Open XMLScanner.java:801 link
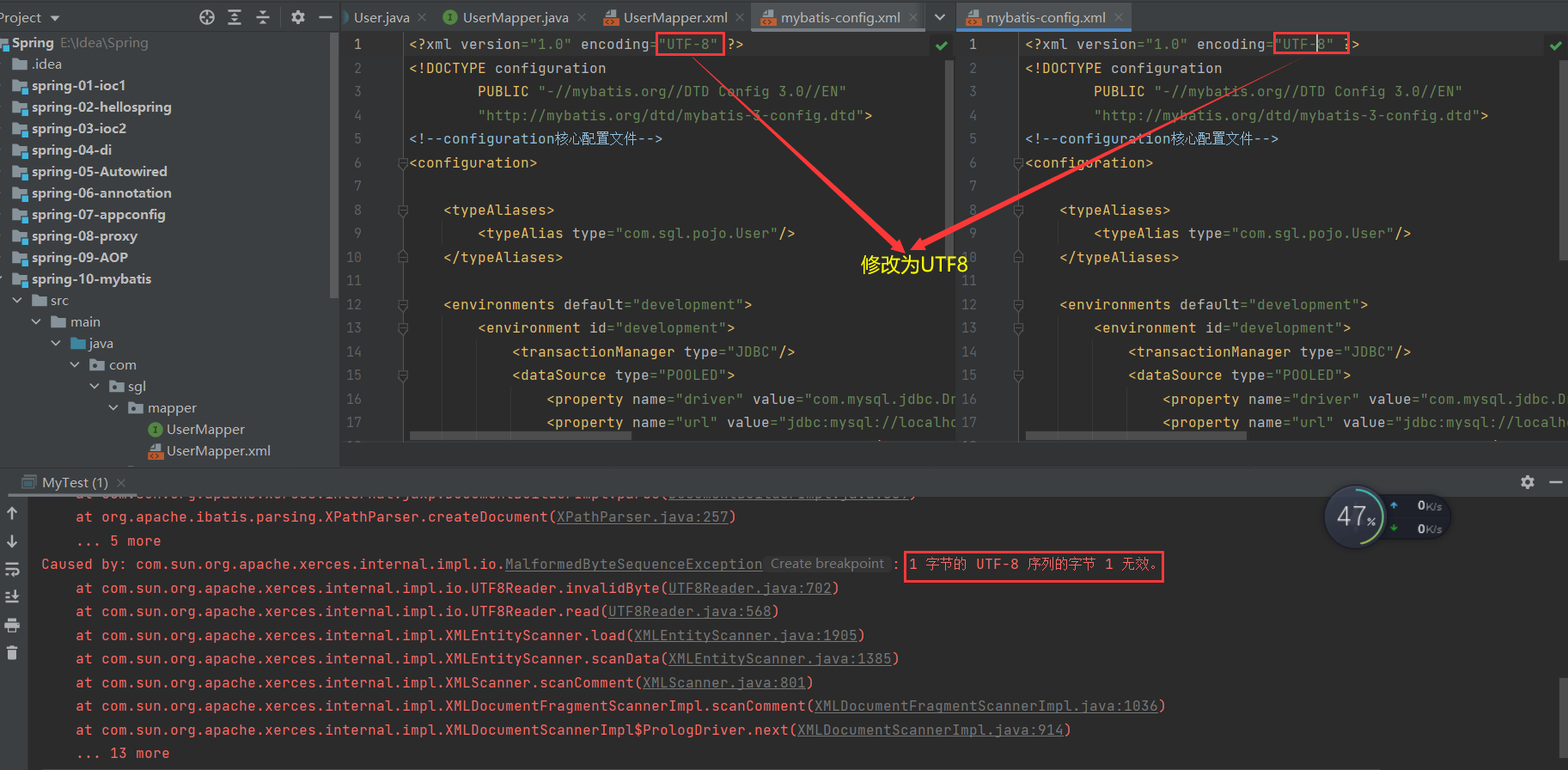Viewport: 1568px width, 770px height. [x=724, y=683]
